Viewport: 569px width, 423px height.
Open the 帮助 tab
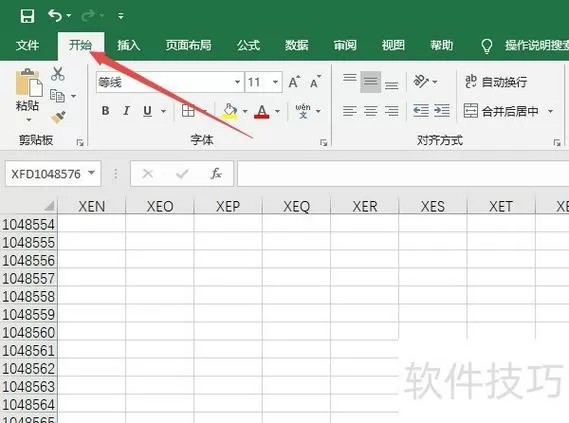coord(442,45)
